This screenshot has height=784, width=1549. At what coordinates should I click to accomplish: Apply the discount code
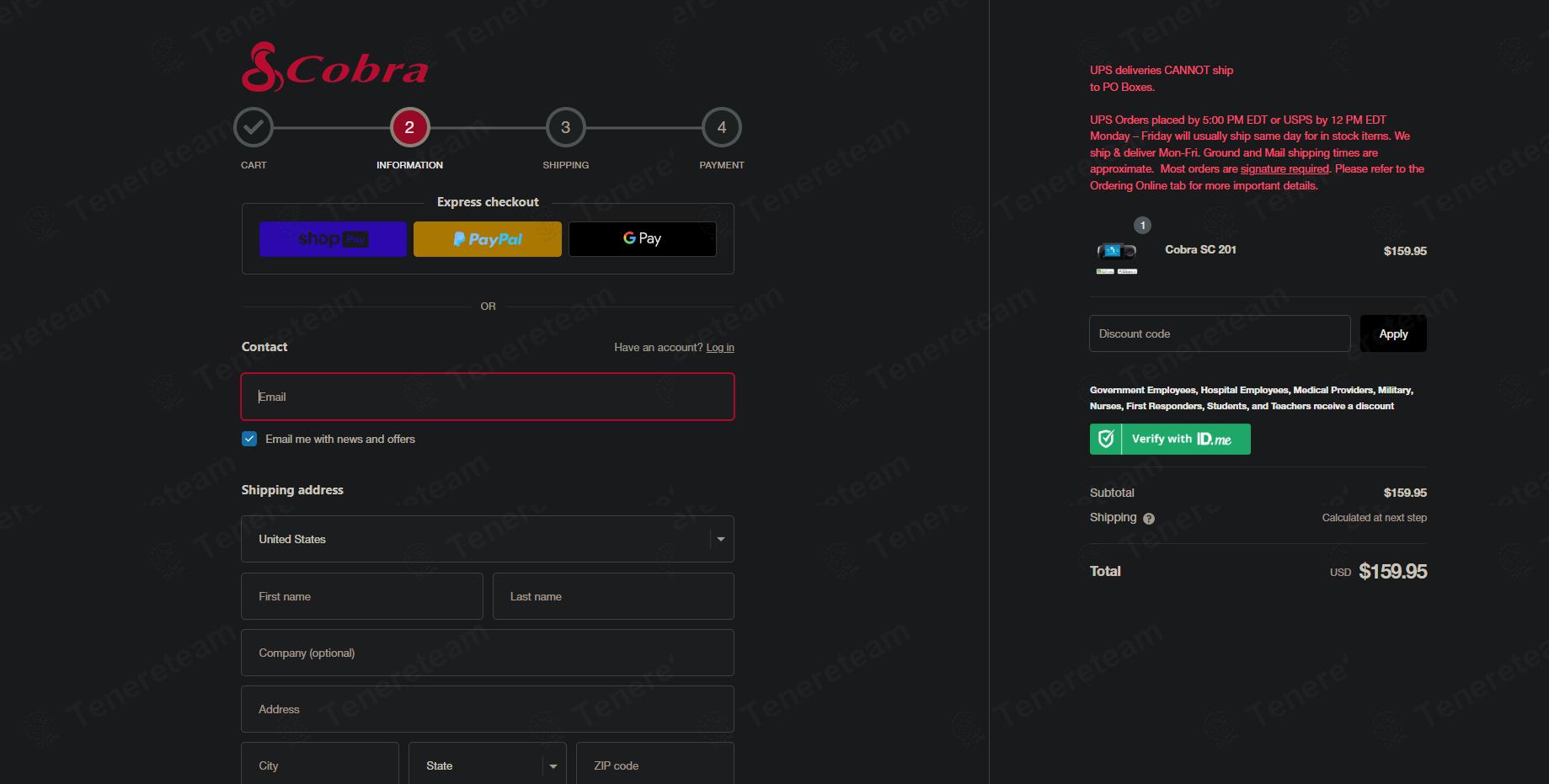pyautogui.click(x=1392, y=333)
